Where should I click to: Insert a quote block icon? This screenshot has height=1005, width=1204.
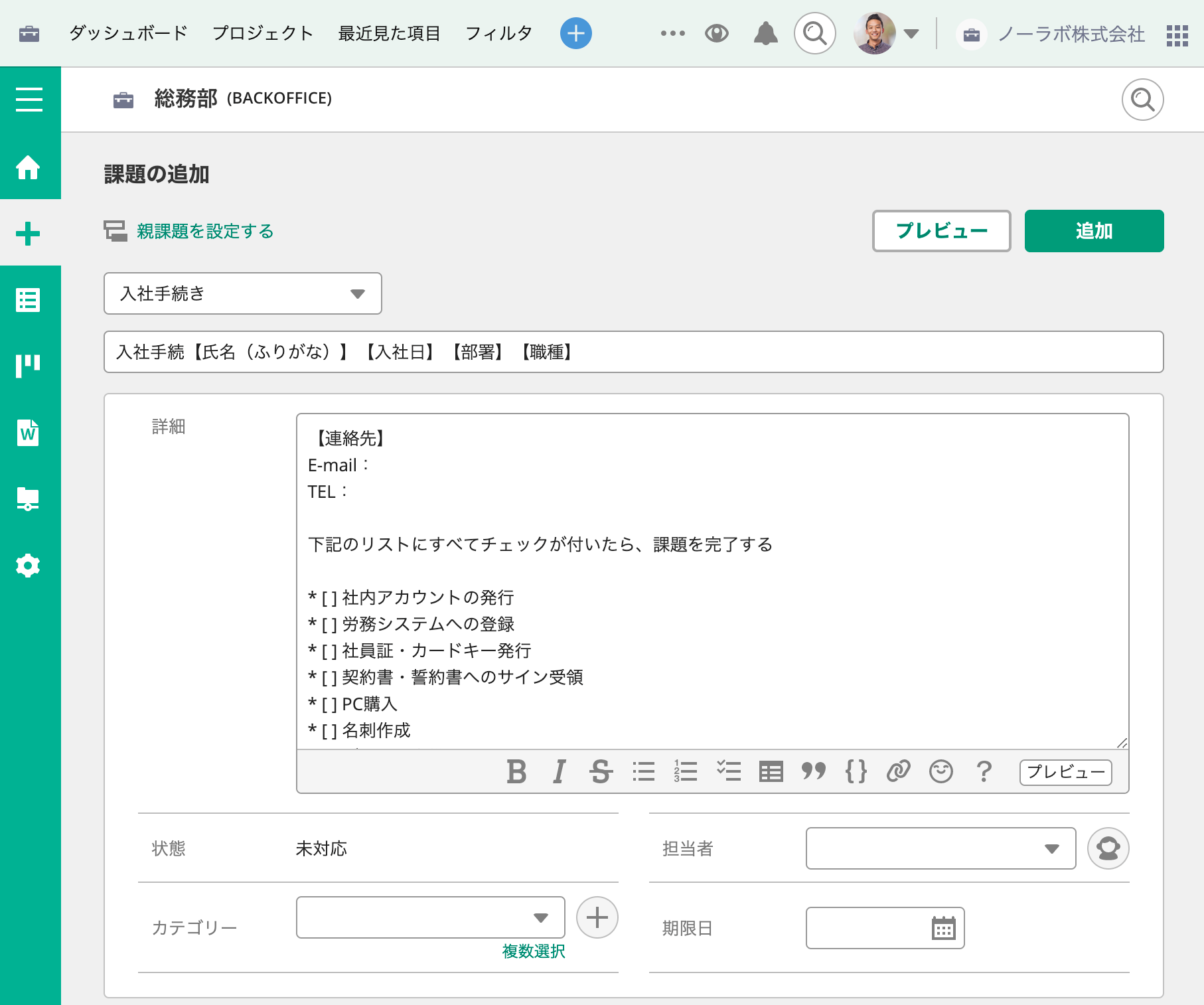(x=813, y=771)
